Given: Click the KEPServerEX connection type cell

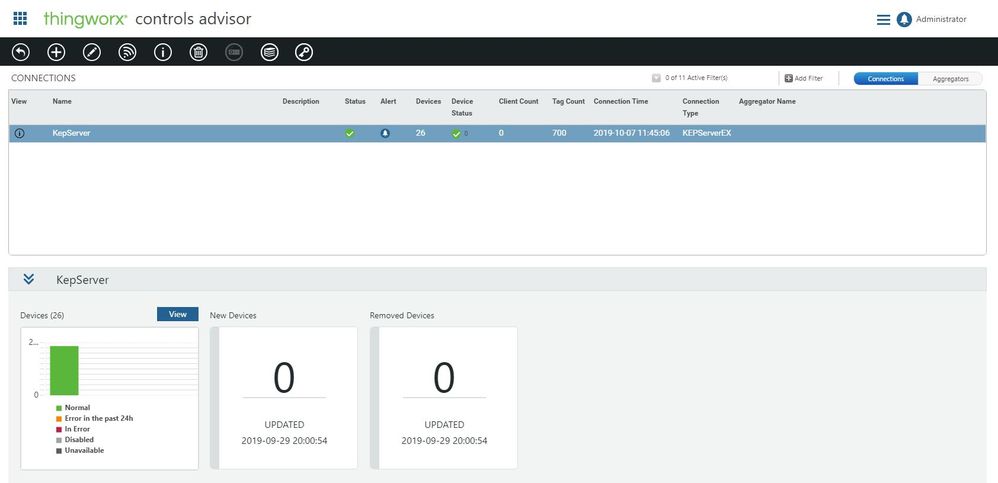Looking at the screenshot, I should coord(706,134).
